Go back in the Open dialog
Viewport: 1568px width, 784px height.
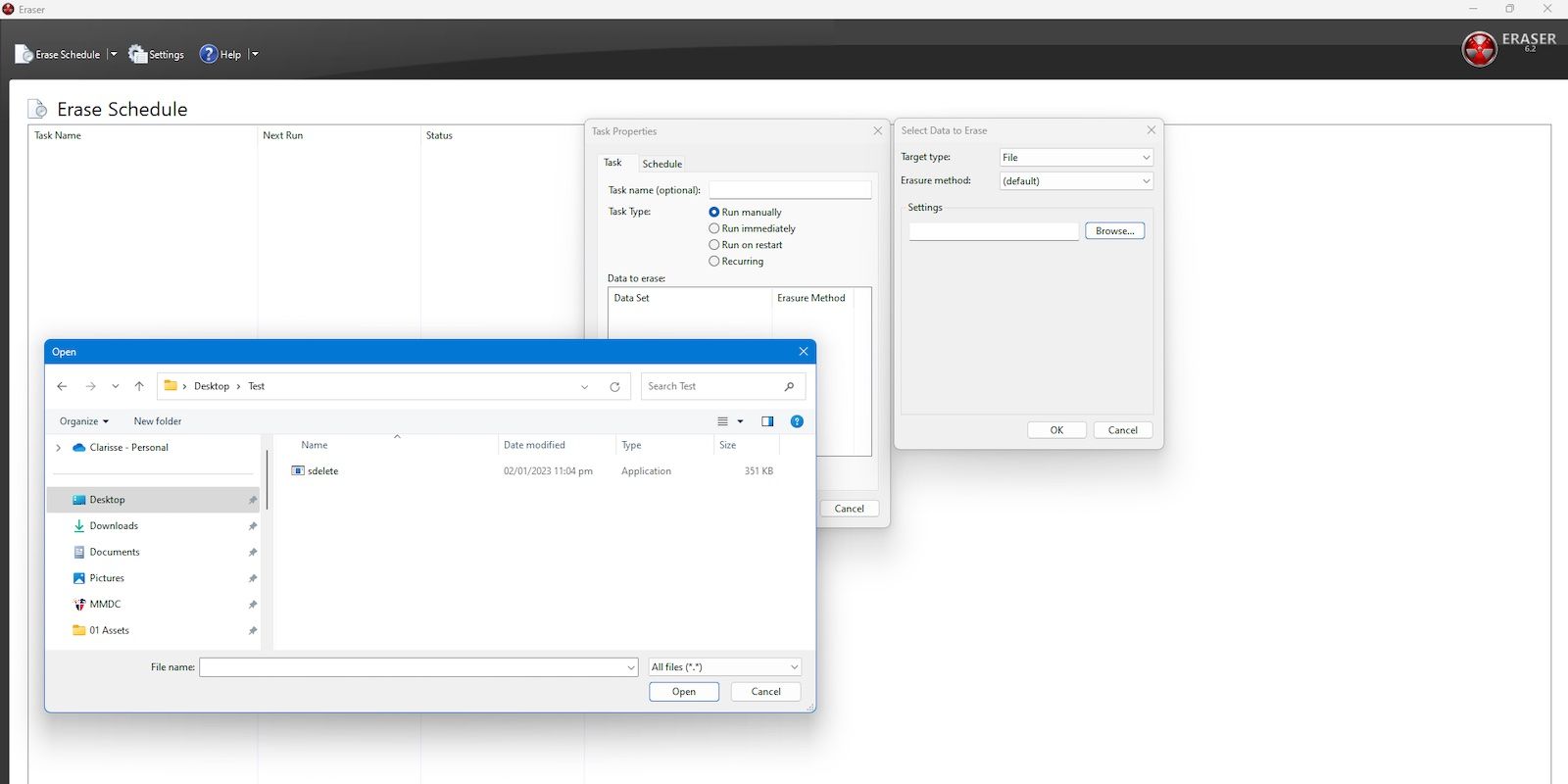(62, 386)
